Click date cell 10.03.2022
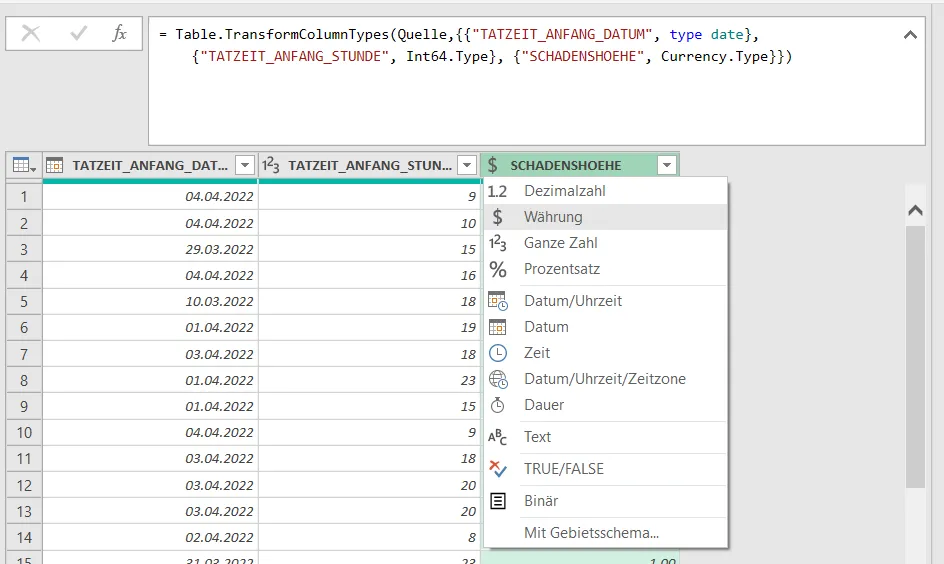 tap(151, 301)
